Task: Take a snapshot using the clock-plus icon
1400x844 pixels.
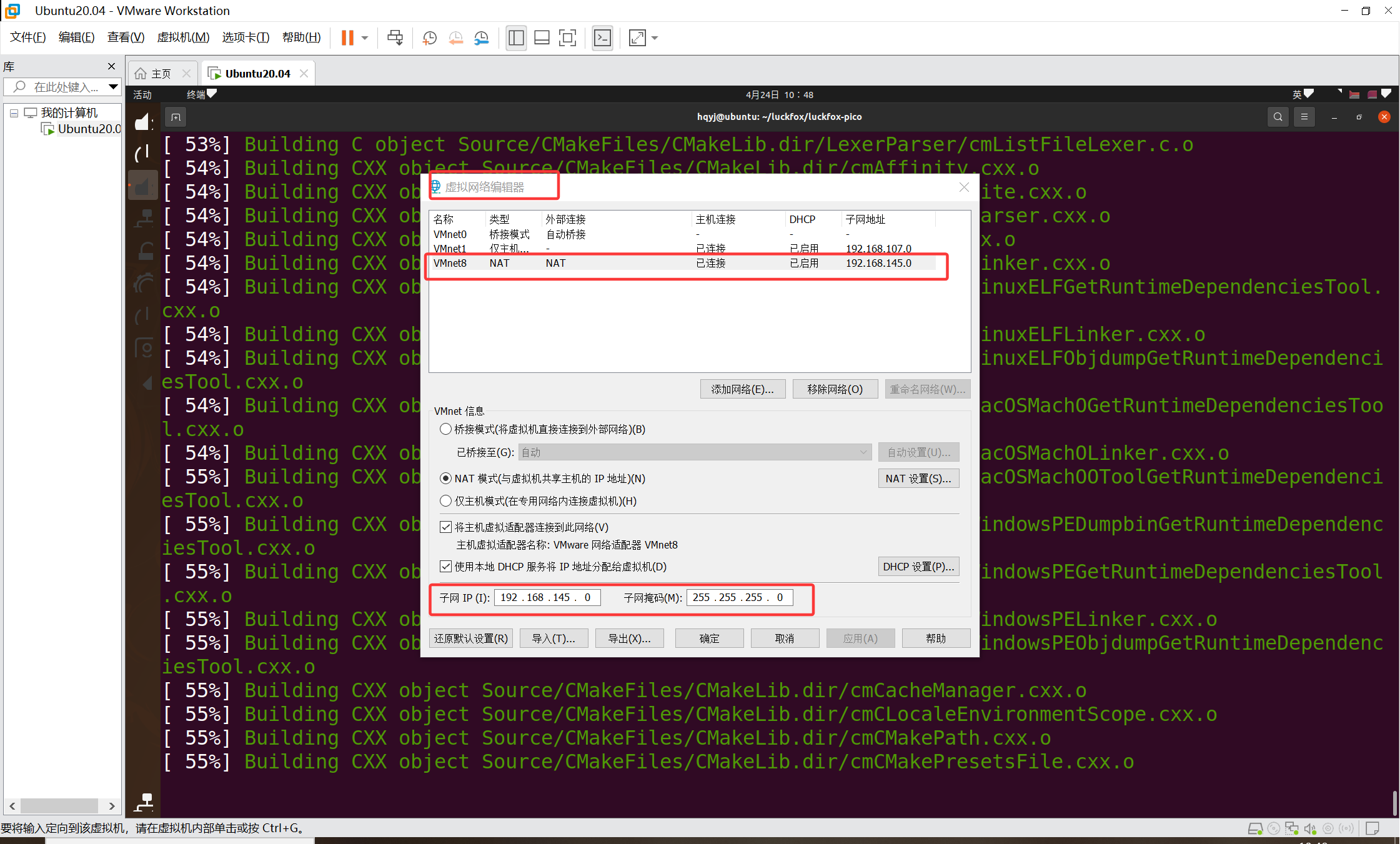Action: coord(429,37)
